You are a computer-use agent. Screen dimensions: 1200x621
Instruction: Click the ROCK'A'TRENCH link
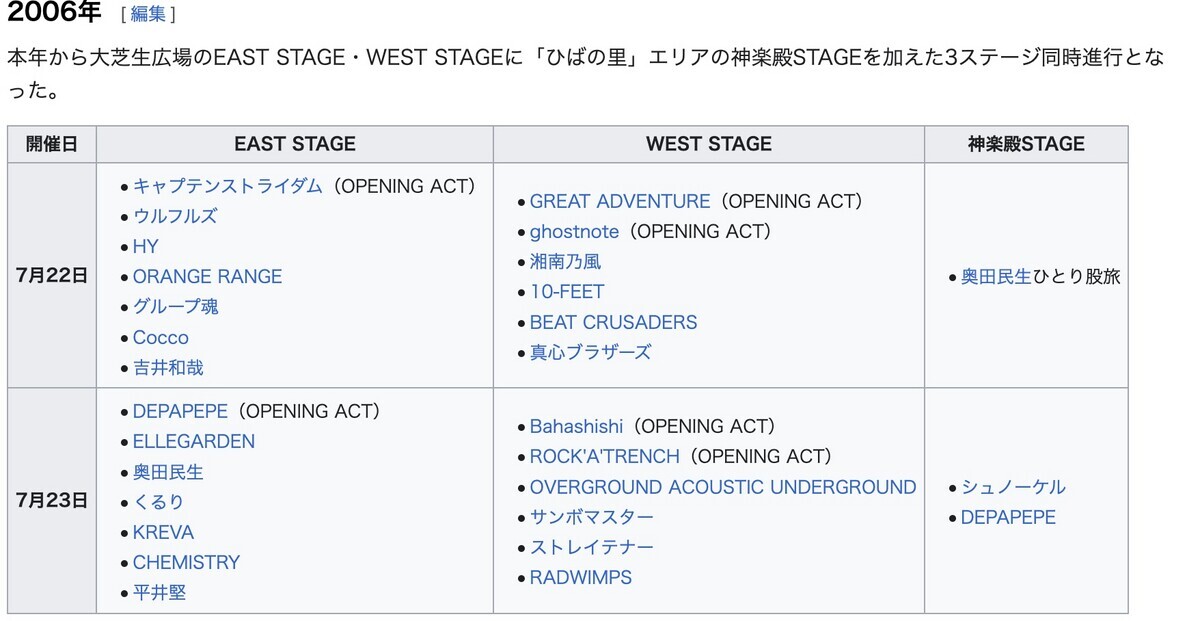(x=604, y=456)
